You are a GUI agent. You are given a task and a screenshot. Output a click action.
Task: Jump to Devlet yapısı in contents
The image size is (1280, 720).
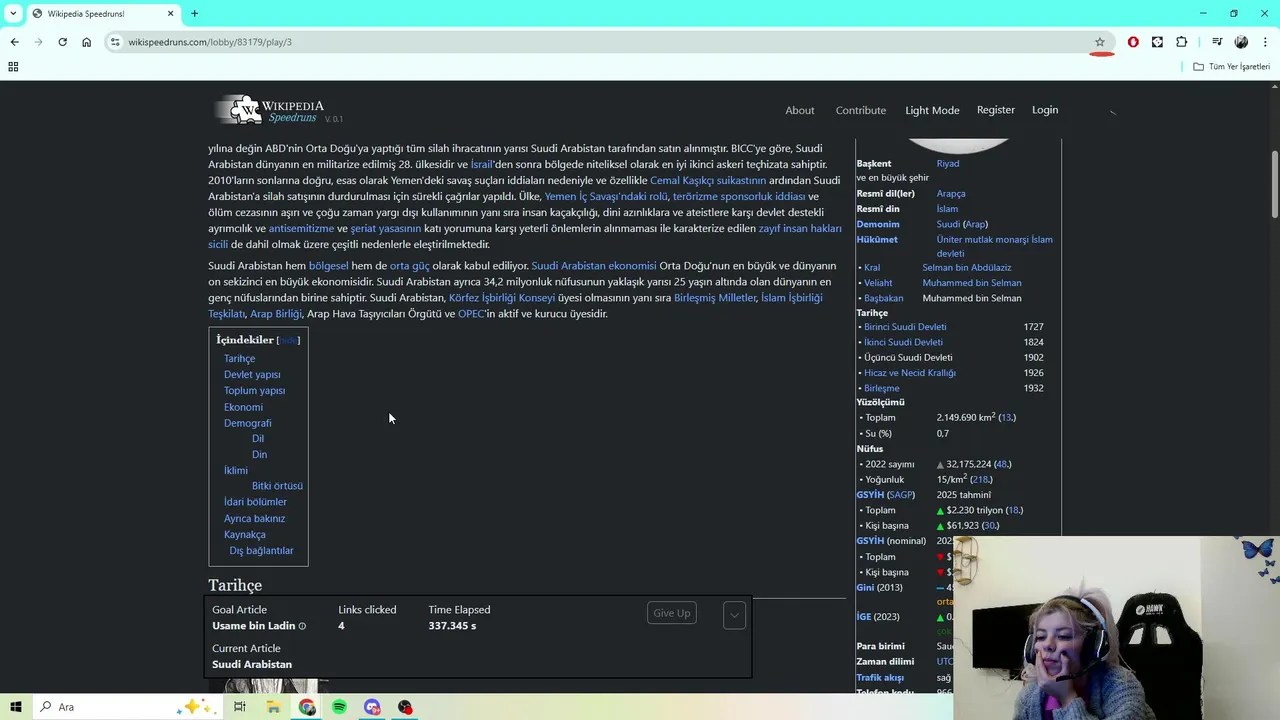[252, 374]
